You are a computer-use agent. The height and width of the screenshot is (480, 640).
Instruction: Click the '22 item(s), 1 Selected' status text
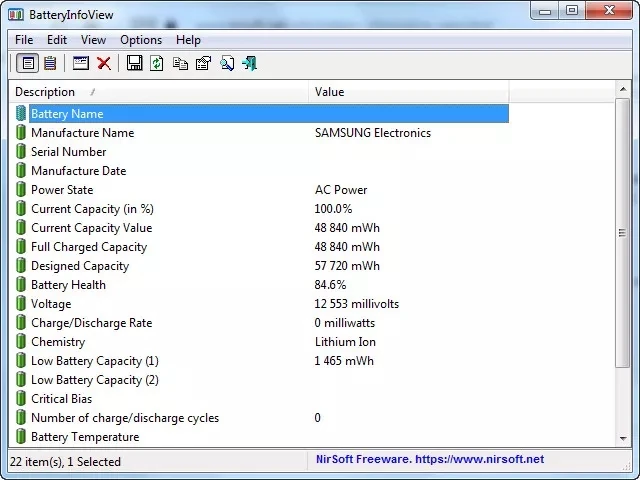click(x=65, y=462)
